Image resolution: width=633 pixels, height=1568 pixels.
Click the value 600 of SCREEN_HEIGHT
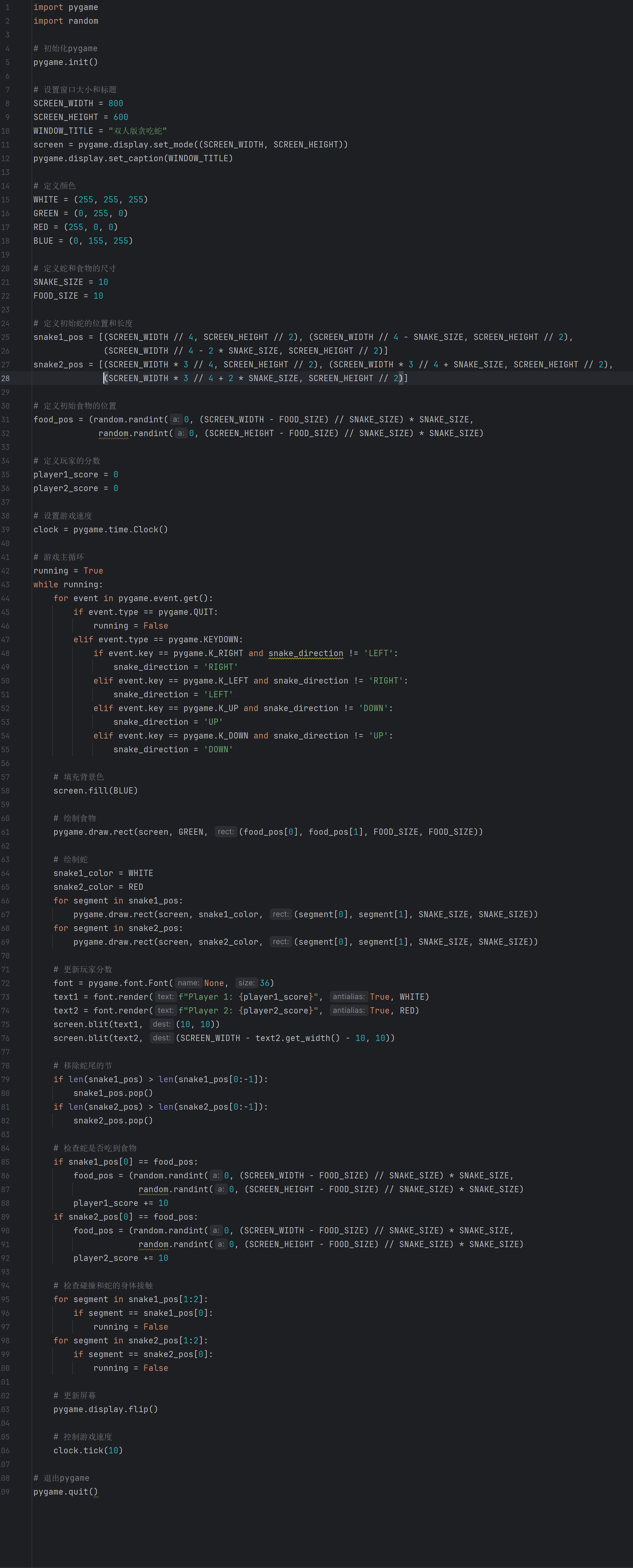tap(121, 117)
